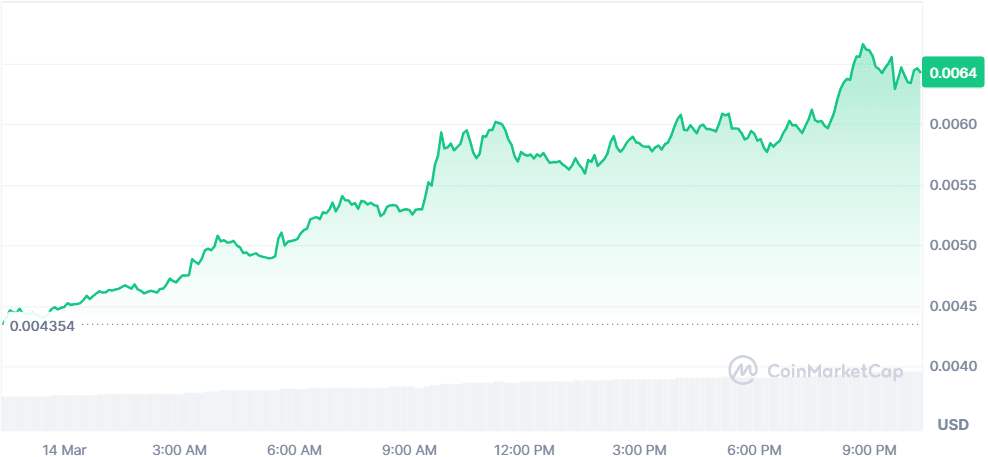This screenshot has width=988, height=457.
Task: Select the 3:00 AM time marker
Action: click(x=182, y=450)
